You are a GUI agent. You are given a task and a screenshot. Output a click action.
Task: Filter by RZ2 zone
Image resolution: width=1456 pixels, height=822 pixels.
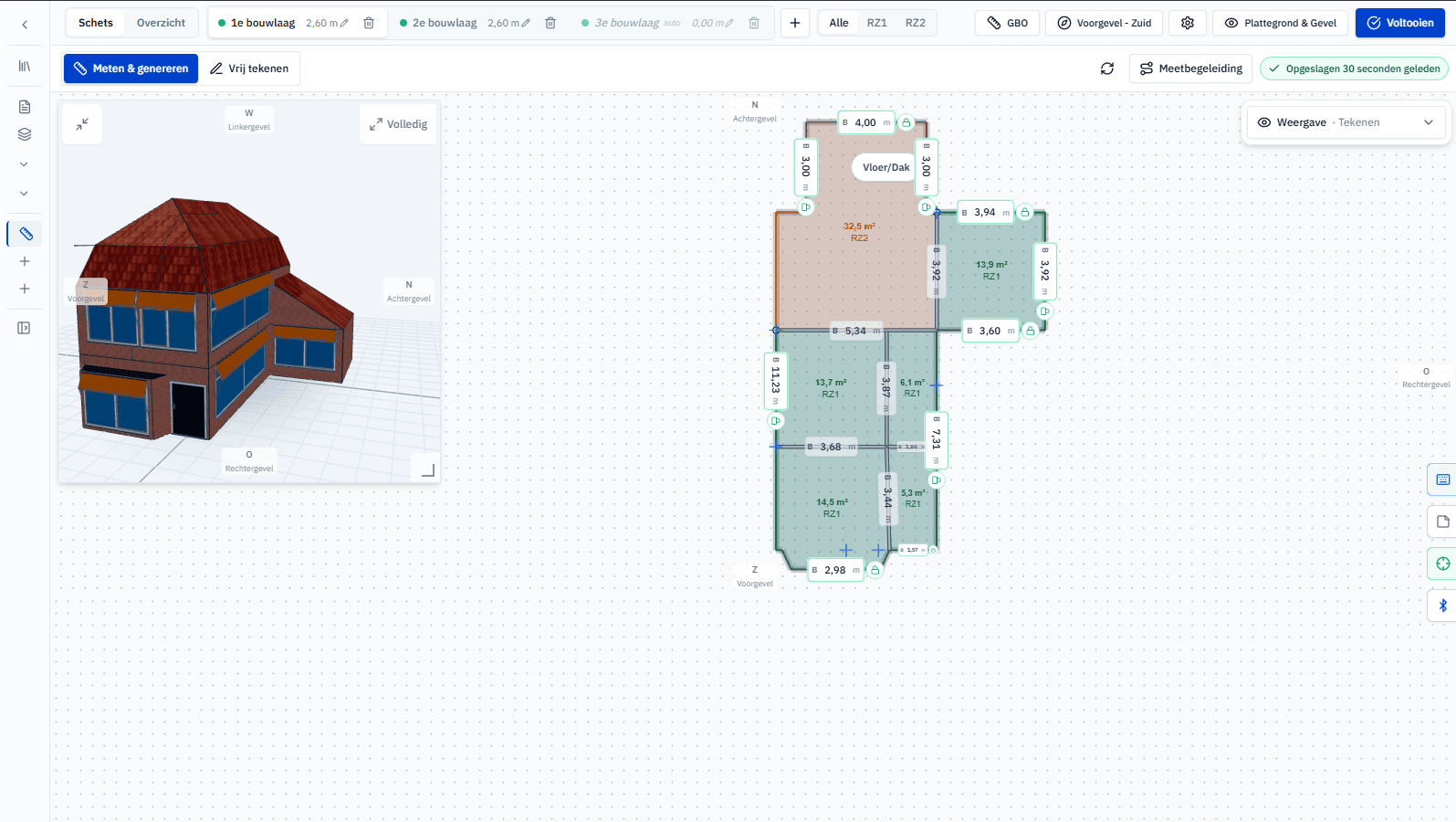point(916,23)
